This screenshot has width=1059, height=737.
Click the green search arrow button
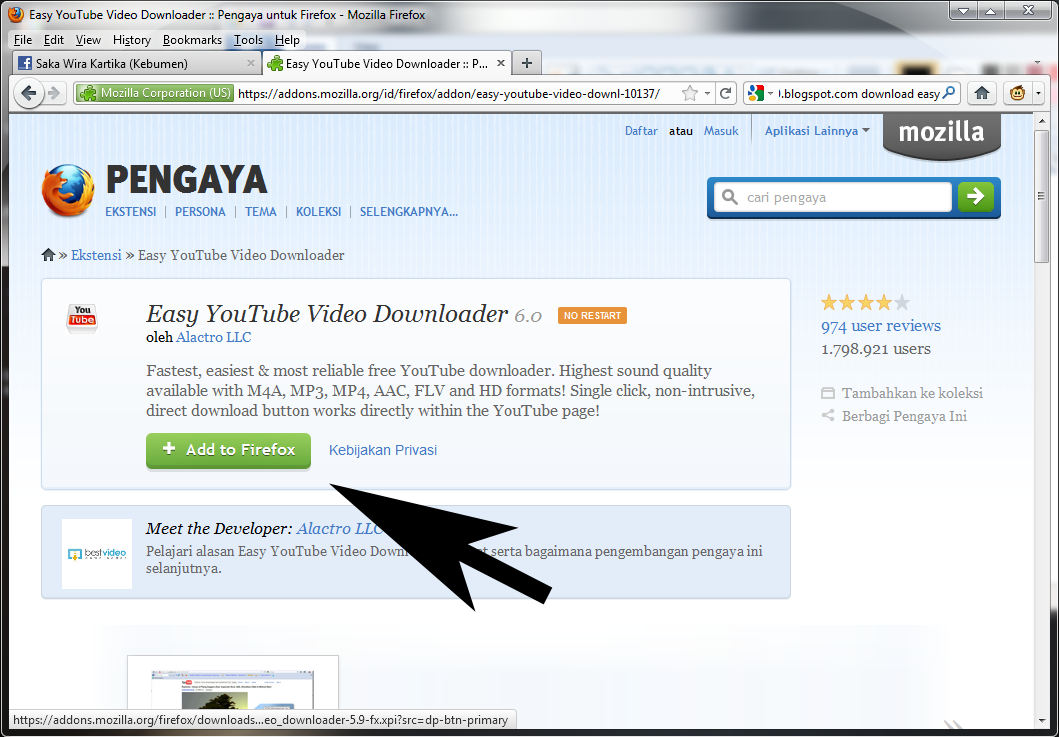[975, 197]
